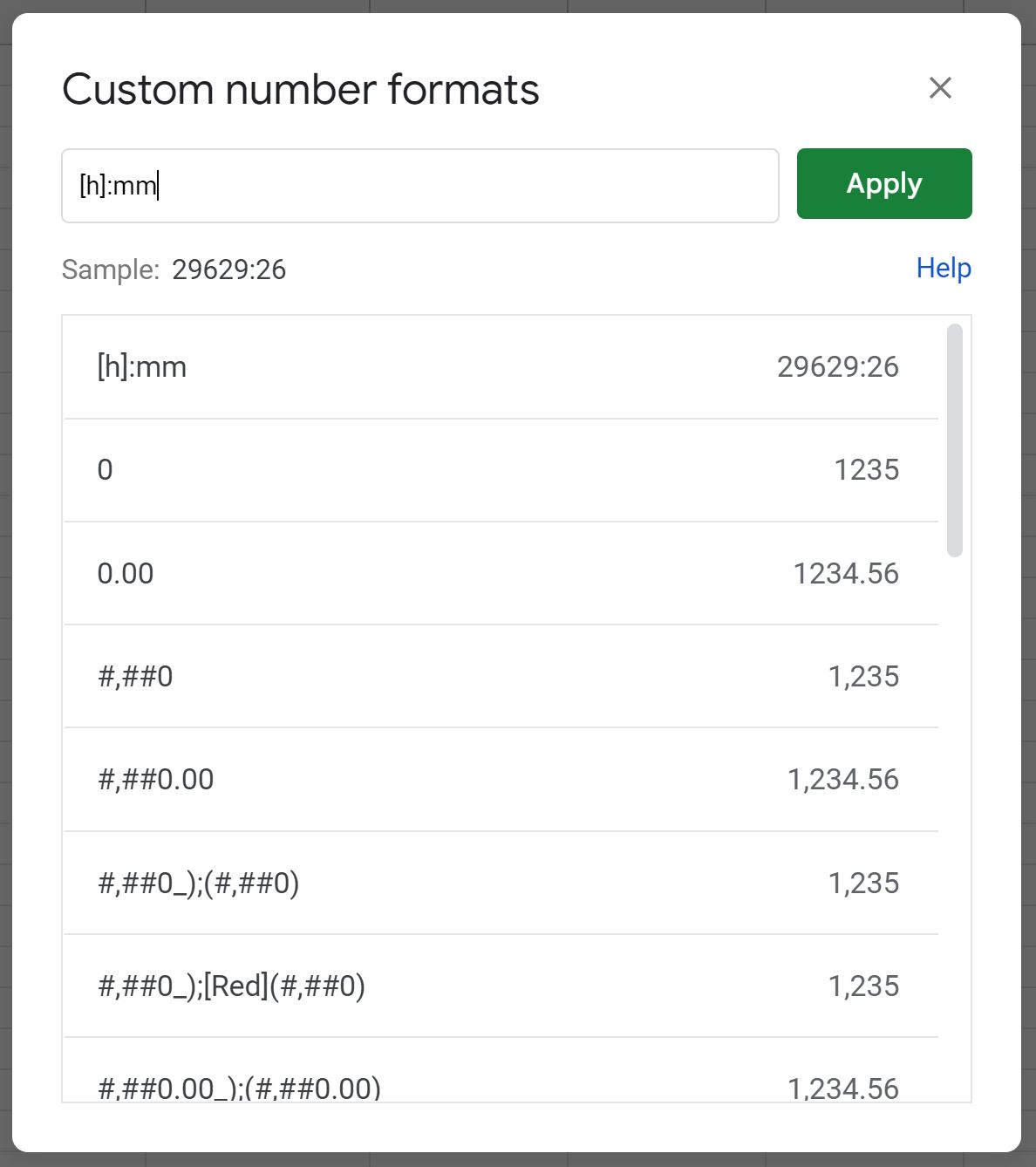1036x1167 pixels.
Task: Click the Sample preview text under input
Action: point(174,270)
